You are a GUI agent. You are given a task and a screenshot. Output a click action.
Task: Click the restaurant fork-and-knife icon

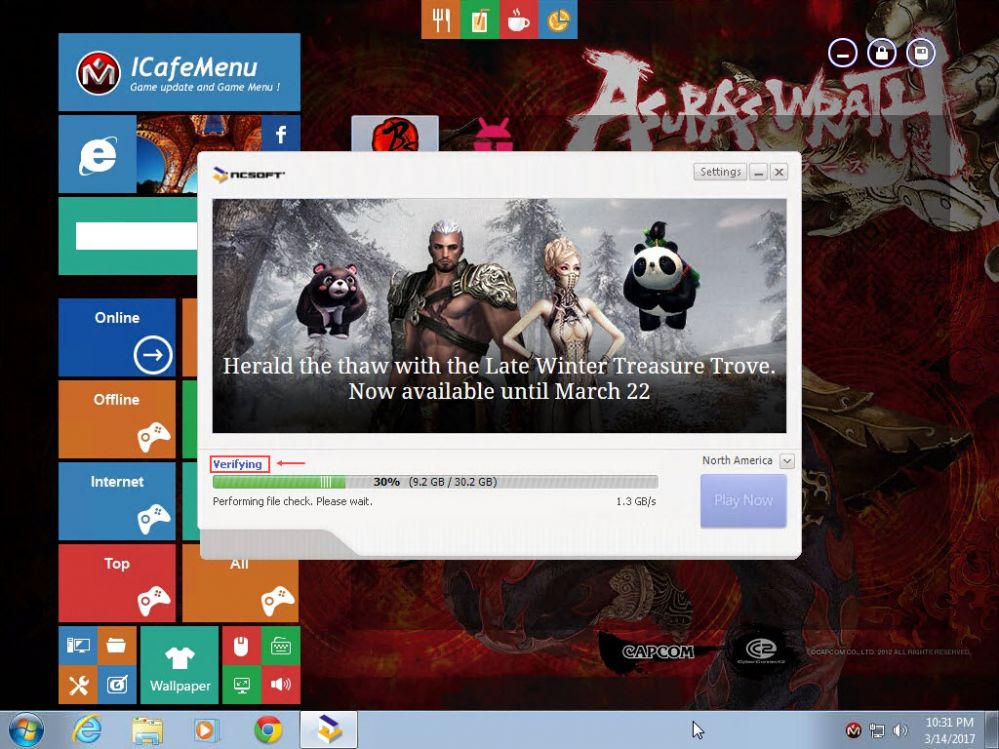(440, 20)
